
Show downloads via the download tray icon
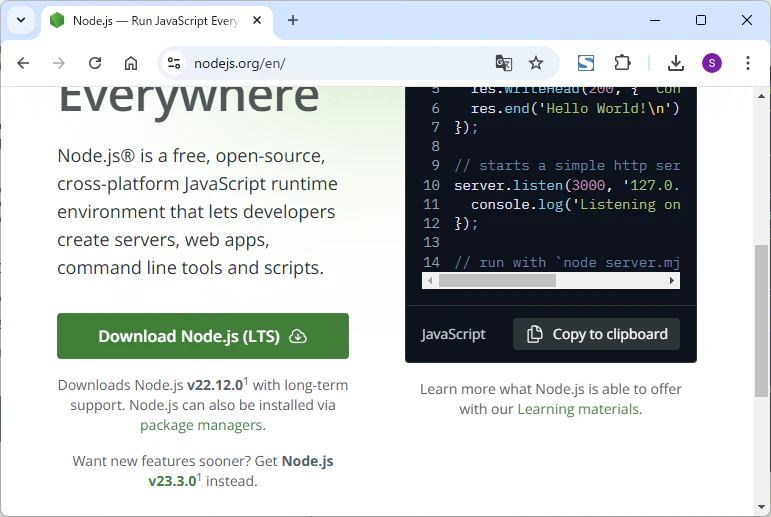pyautogui.click(x=676, y=63)
